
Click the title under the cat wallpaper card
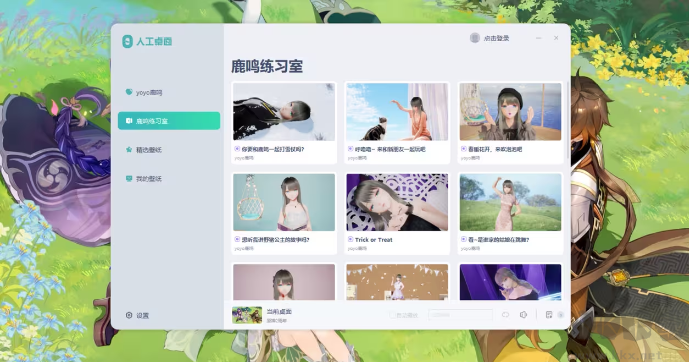click(390, 149)
